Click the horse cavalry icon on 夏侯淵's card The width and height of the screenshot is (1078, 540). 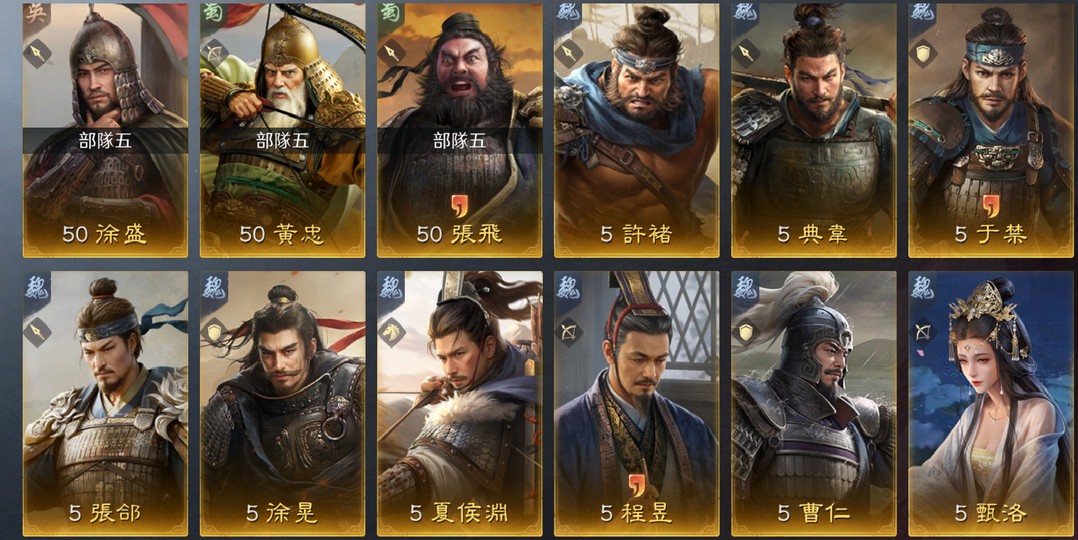tap(391, 332)
